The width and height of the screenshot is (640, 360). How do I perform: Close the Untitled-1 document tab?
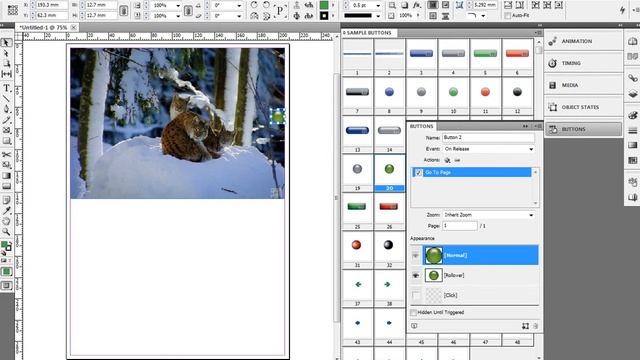[73, 27]
